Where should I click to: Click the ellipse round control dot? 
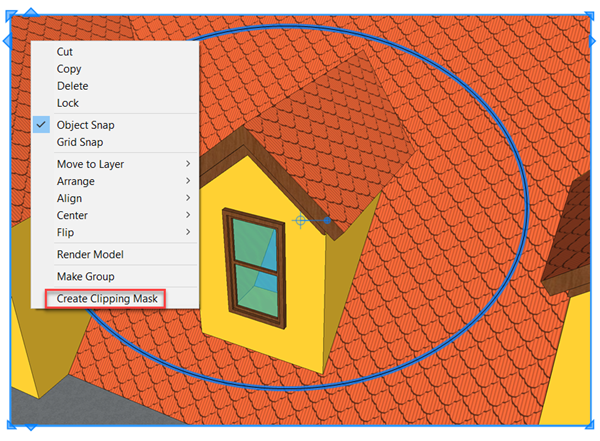point(327,220)
